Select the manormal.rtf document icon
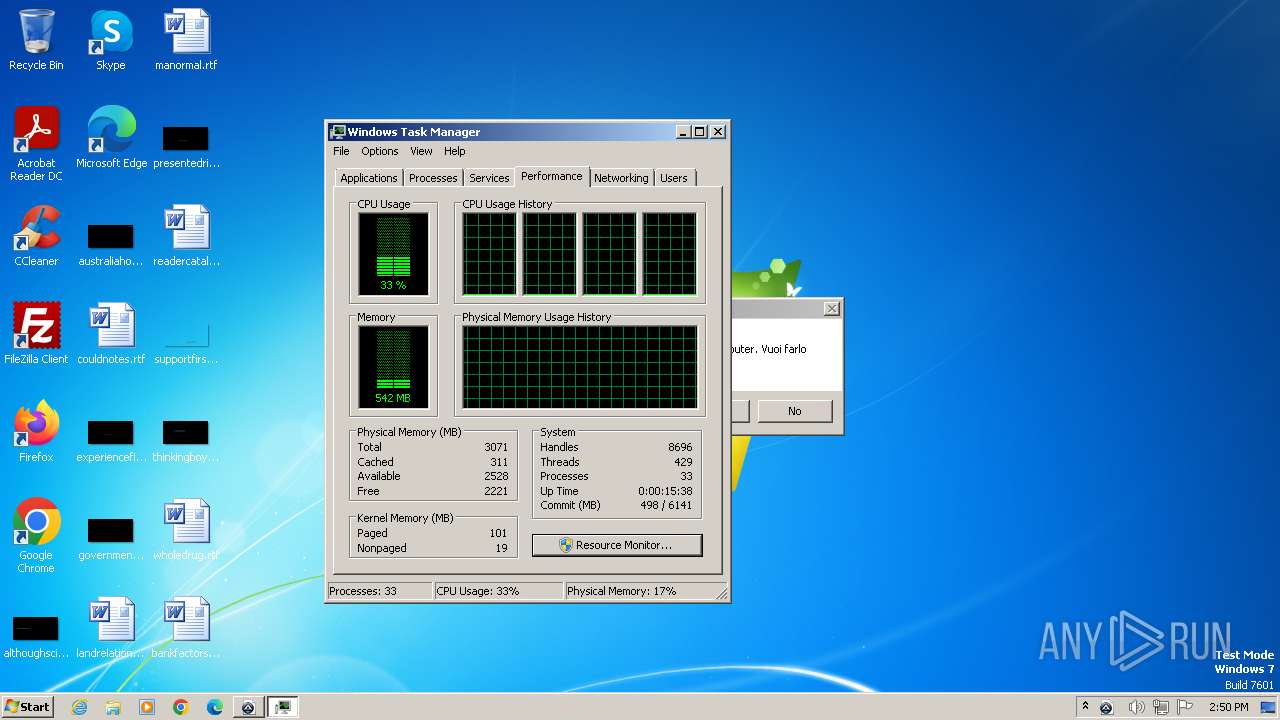Screen dimensions: 1280x720 pyautogui.click(x=186, y=40)
